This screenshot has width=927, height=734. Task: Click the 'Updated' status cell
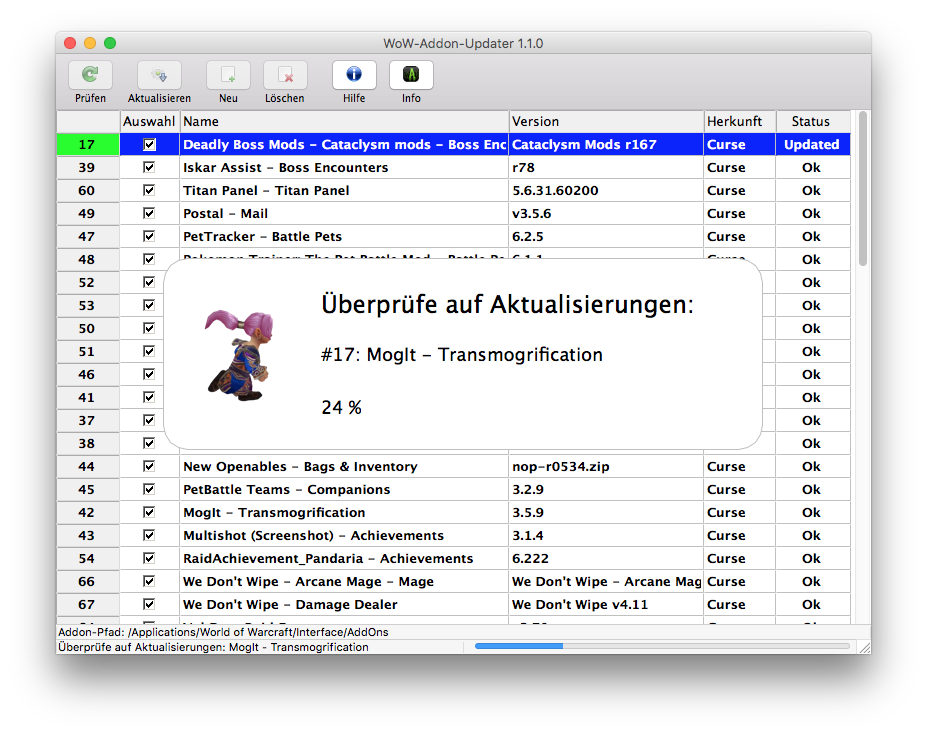tap(813, 144)
